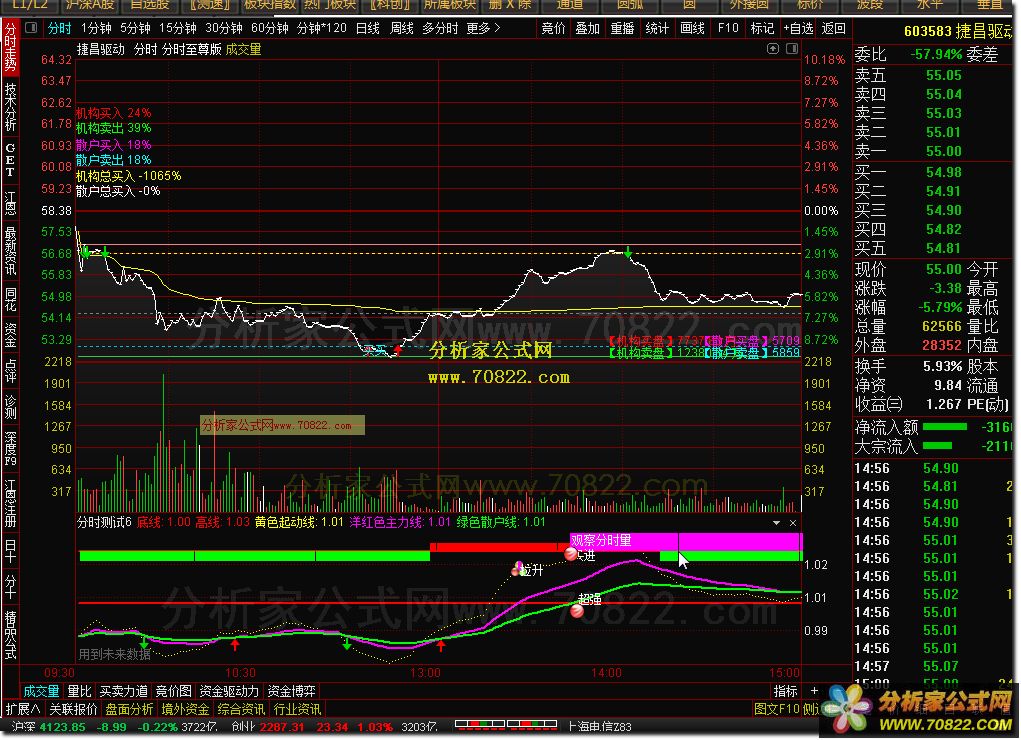Select 竞价图 bottom tab

(x=173, y=691)
